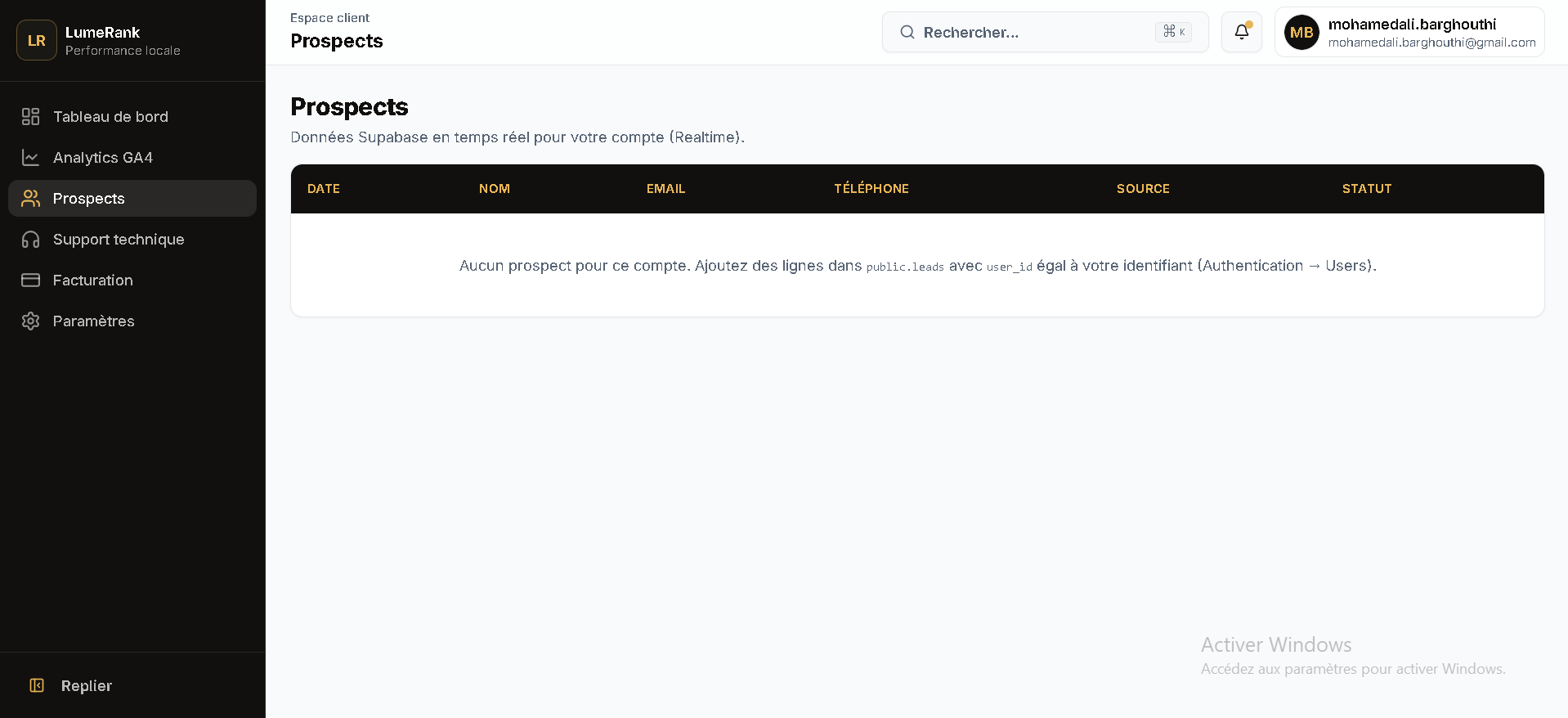The width and height of the screenshot is (1568, 718).
Task: Navigate to Facturation
Action: click(132, 280)
